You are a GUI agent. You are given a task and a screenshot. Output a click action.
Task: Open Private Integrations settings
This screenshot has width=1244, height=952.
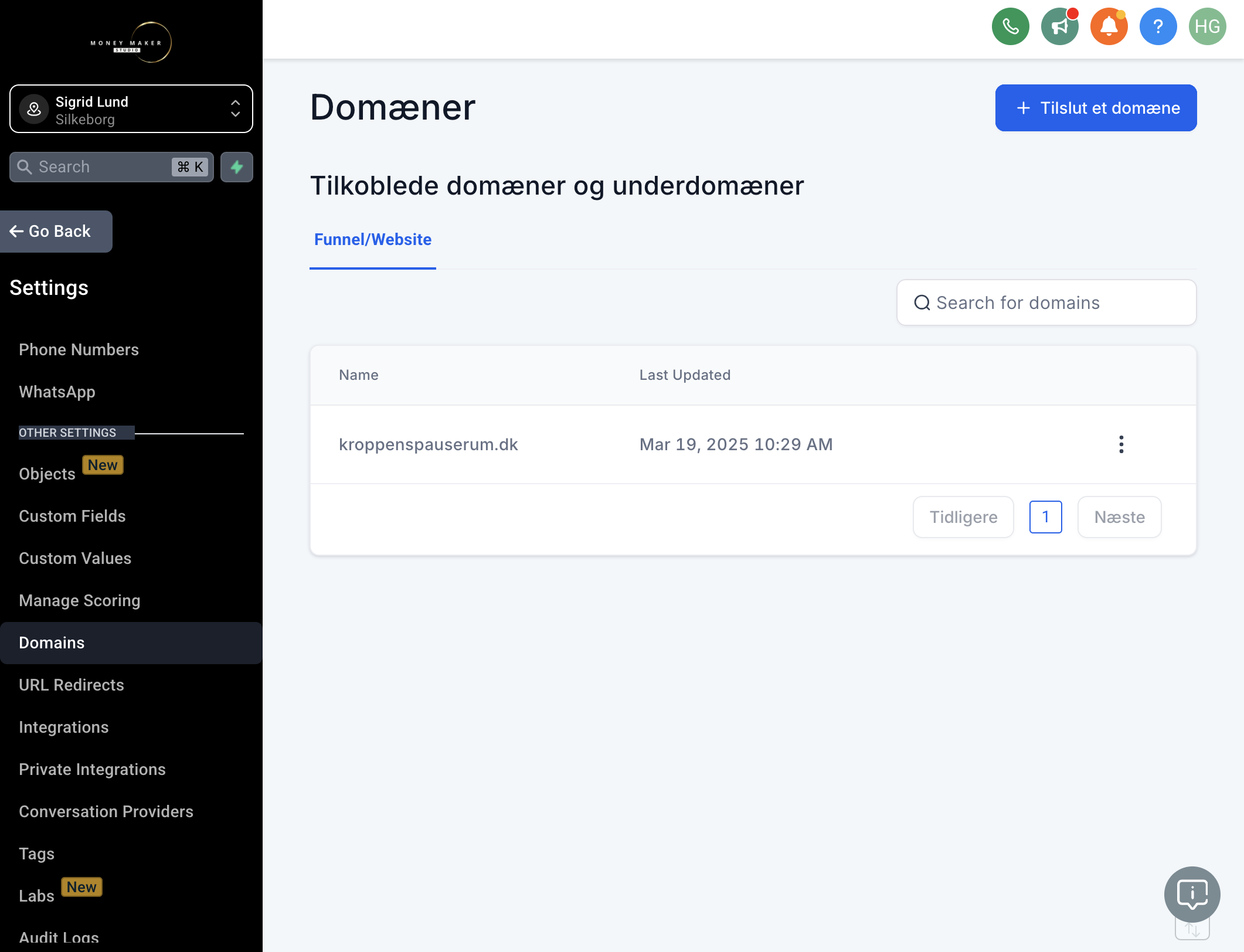point(92,770)
